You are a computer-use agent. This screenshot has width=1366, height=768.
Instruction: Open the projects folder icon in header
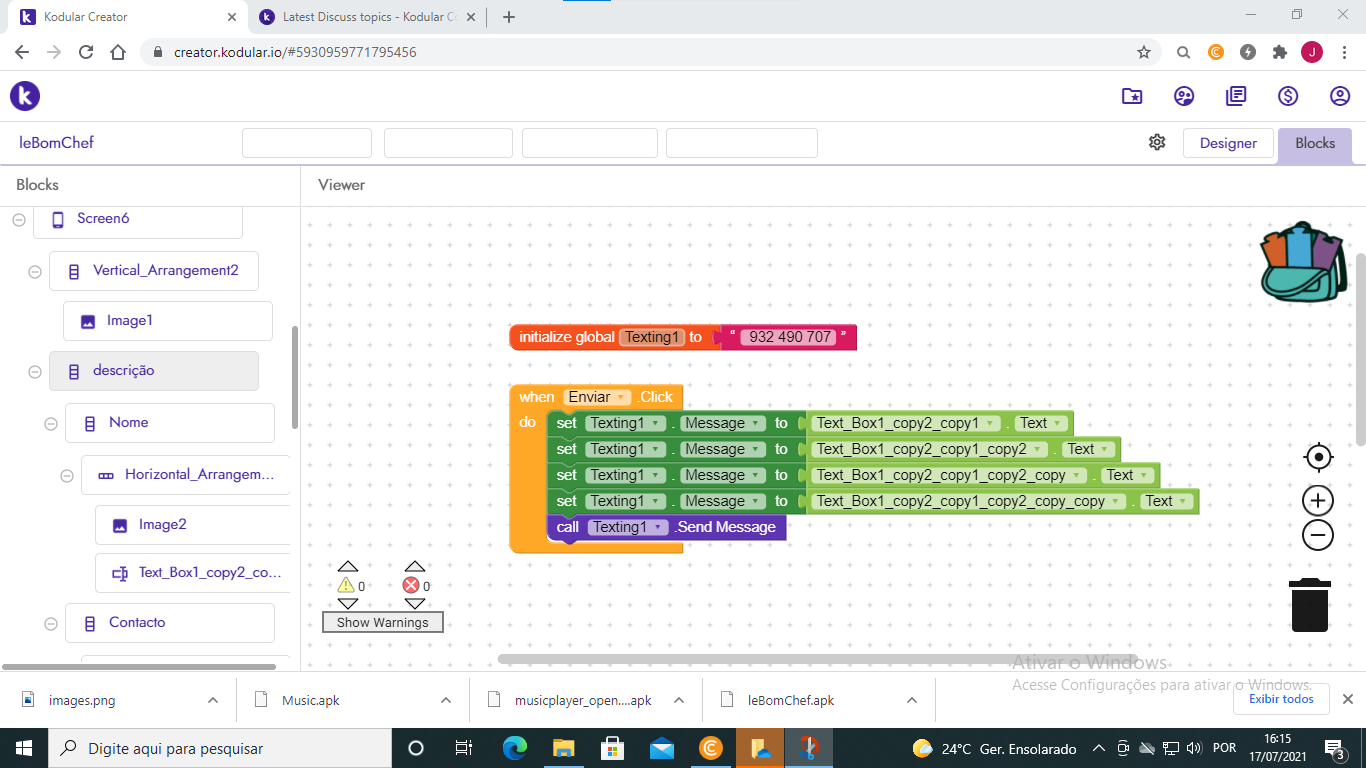1132,96
